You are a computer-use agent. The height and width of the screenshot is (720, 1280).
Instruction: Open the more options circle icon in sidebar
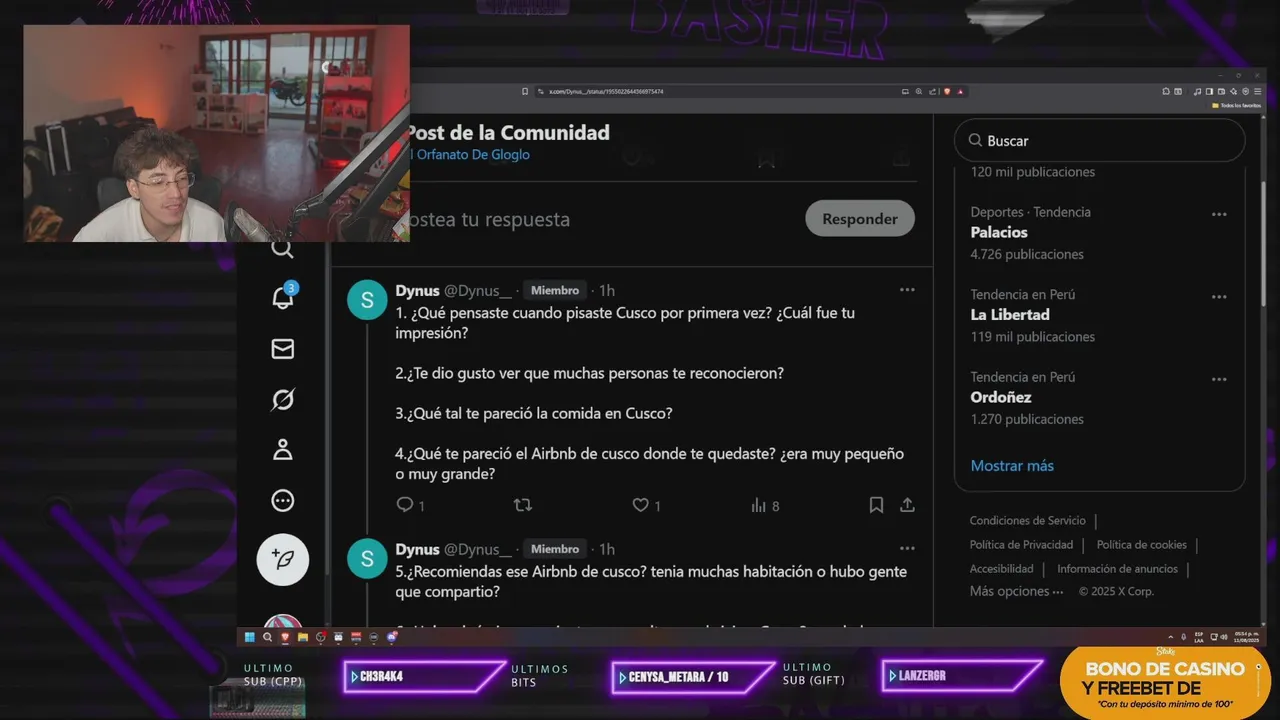coord(283,501)
